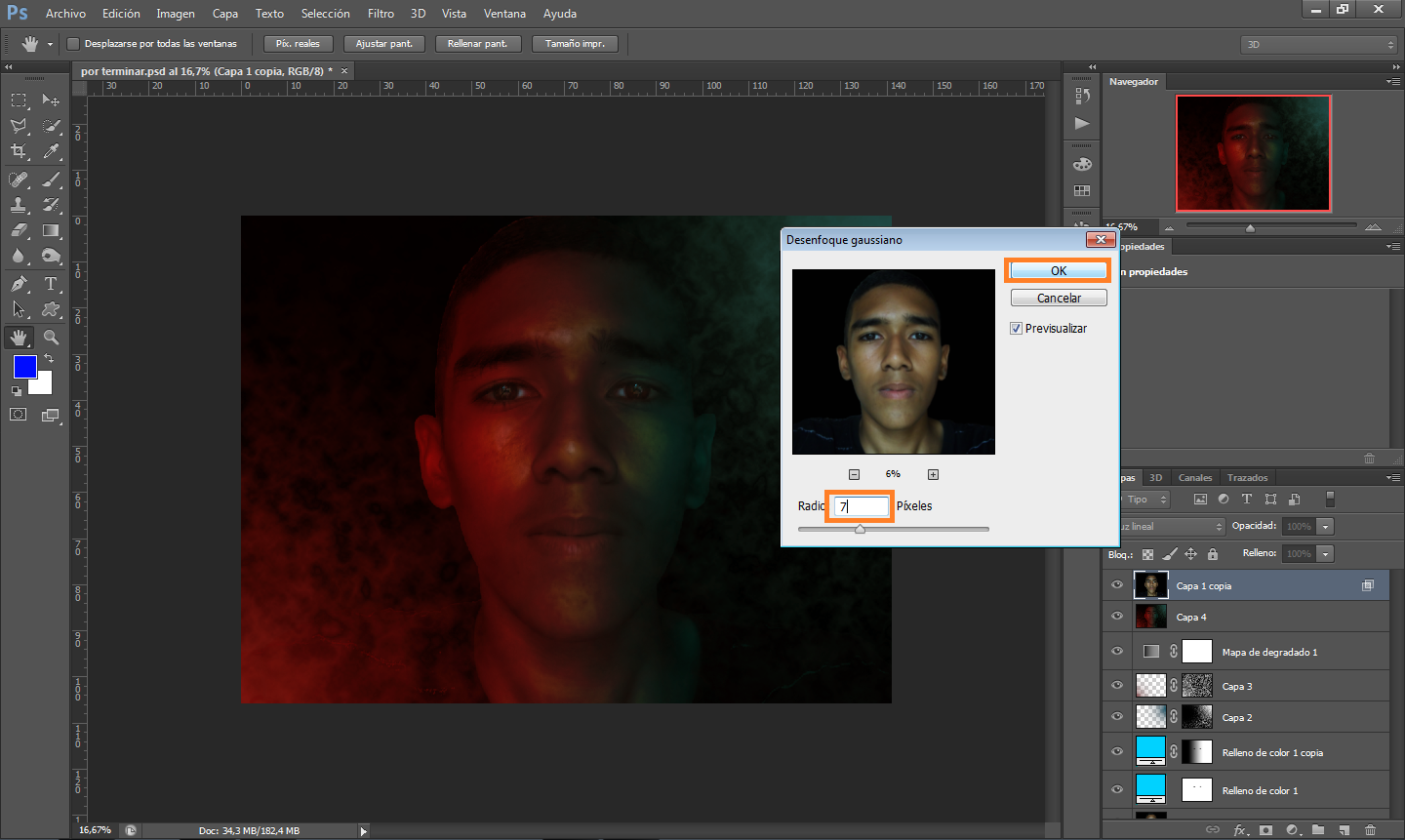Click Cancelar in blur dialog
This screenshot has height=840, width=1405.
[1059, 298]
